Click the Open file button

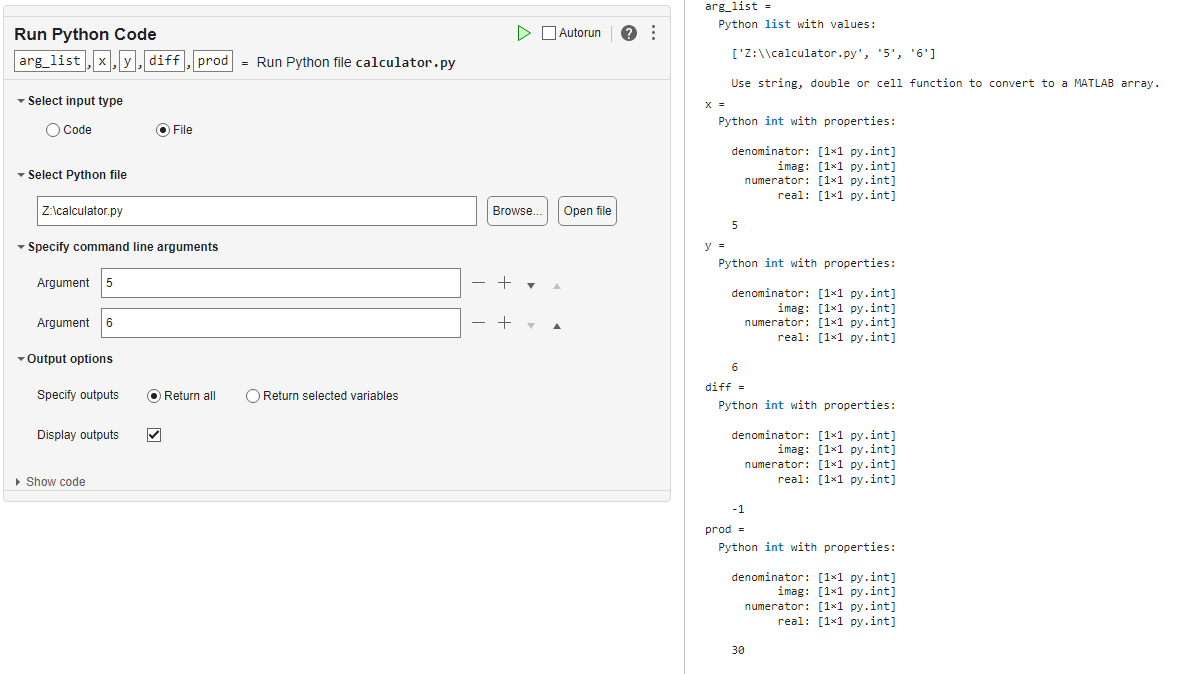(x=587, y=211)
